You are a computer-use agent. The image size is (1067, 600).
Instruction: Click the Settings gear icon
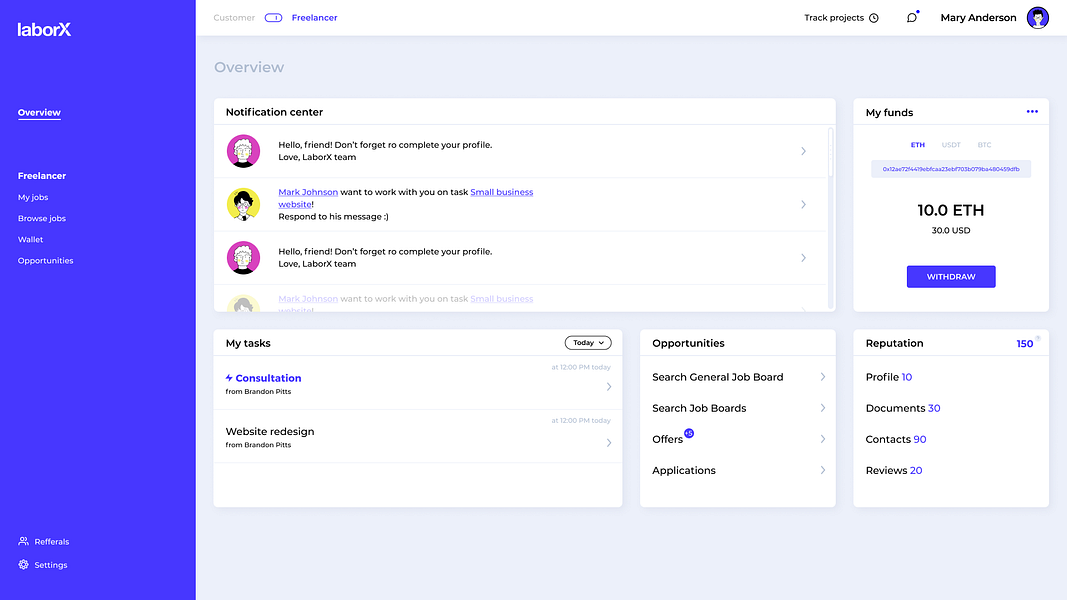coord(24,565)
